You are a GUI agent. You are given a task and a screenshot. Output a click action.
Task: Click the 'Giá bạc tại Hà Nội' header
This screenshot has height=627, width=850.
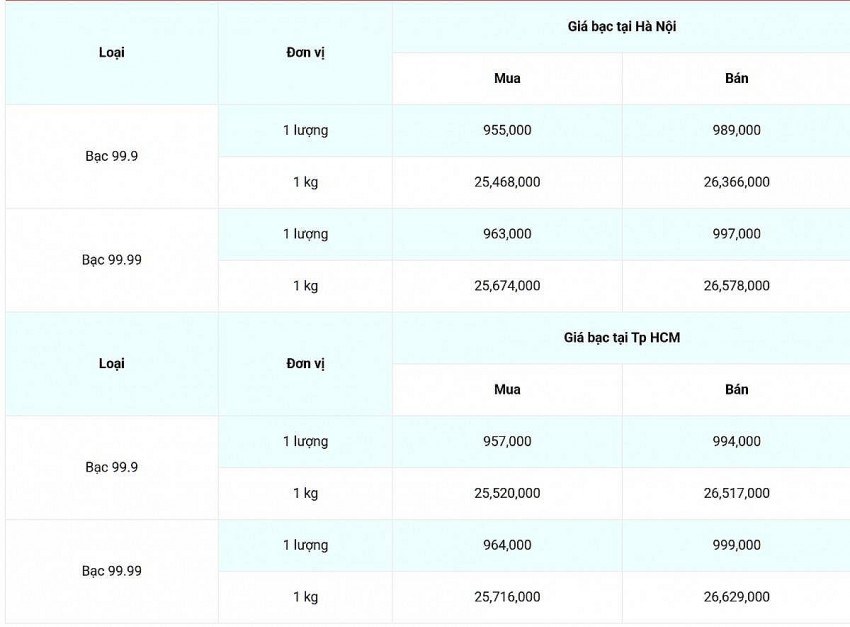tap(621, 27)
